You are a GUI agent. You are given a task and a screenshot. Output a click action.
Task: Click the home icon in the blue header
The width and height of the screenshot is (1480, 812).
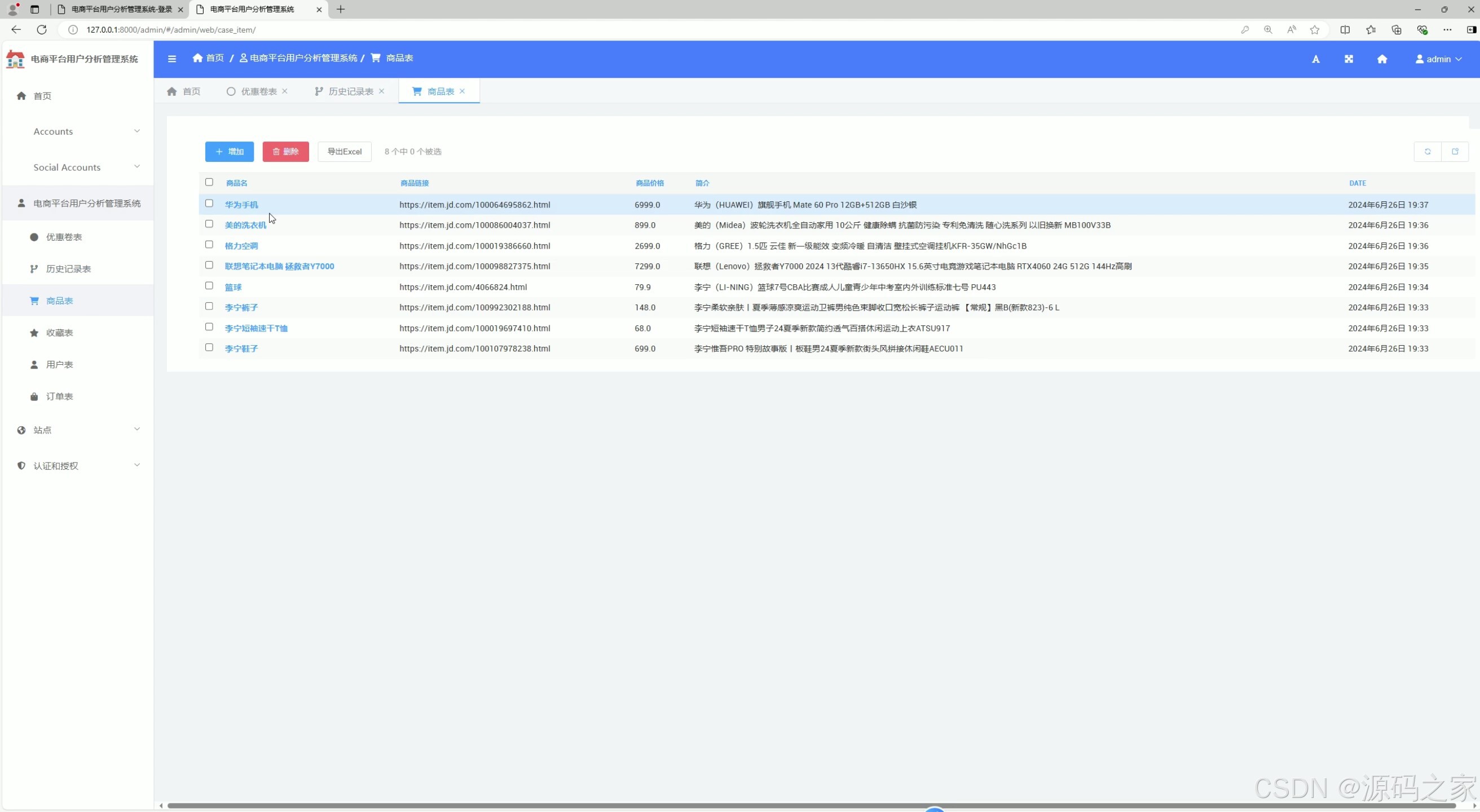(1382, 59)
